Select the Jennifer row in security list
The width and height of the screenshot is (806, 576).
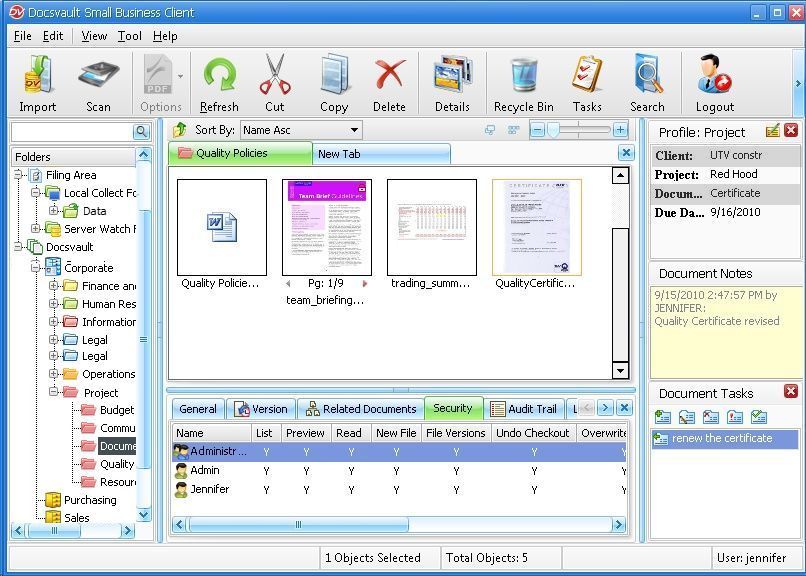[210, 490]
